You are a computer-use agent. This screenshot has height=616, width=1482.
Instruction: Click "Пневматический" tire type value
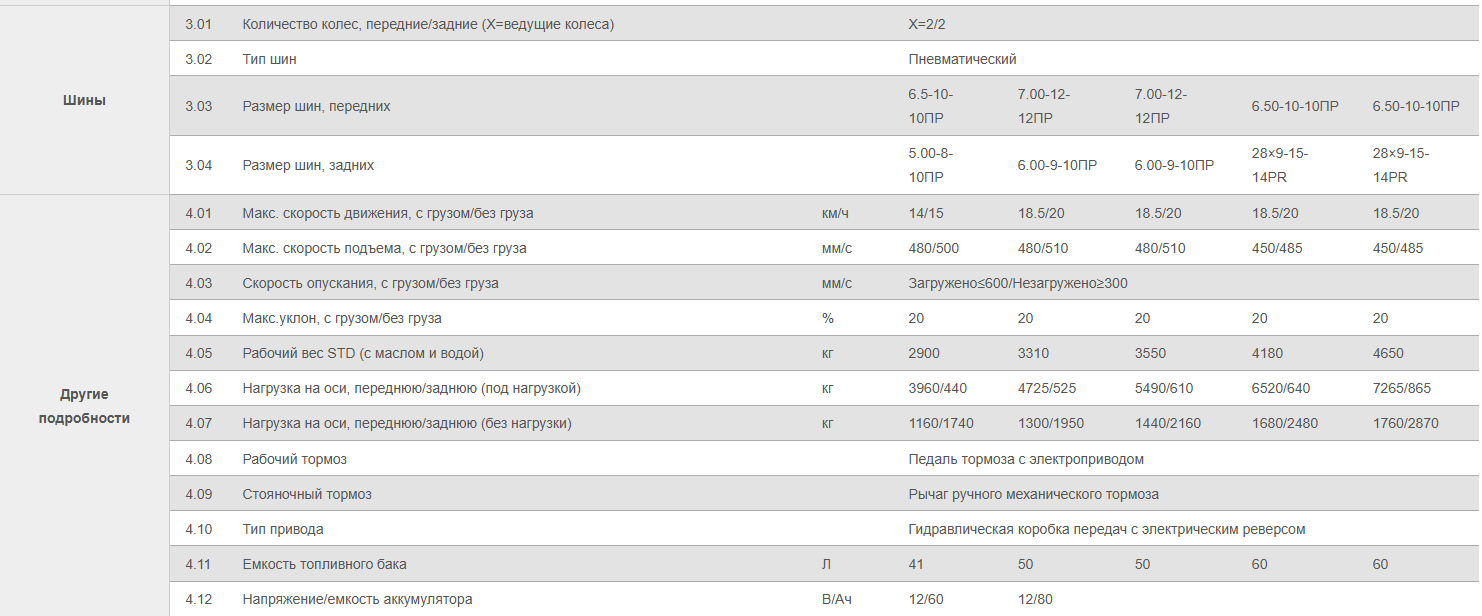[962, 59]
